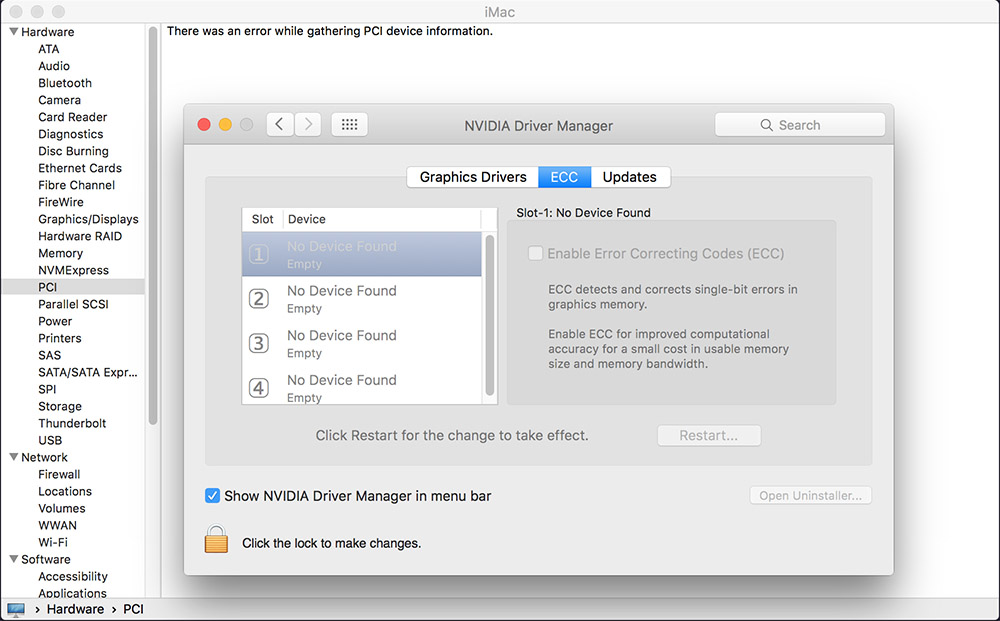1000x621 pixels.
Task: Select slot 2 number icon
Action: [258, 299]
